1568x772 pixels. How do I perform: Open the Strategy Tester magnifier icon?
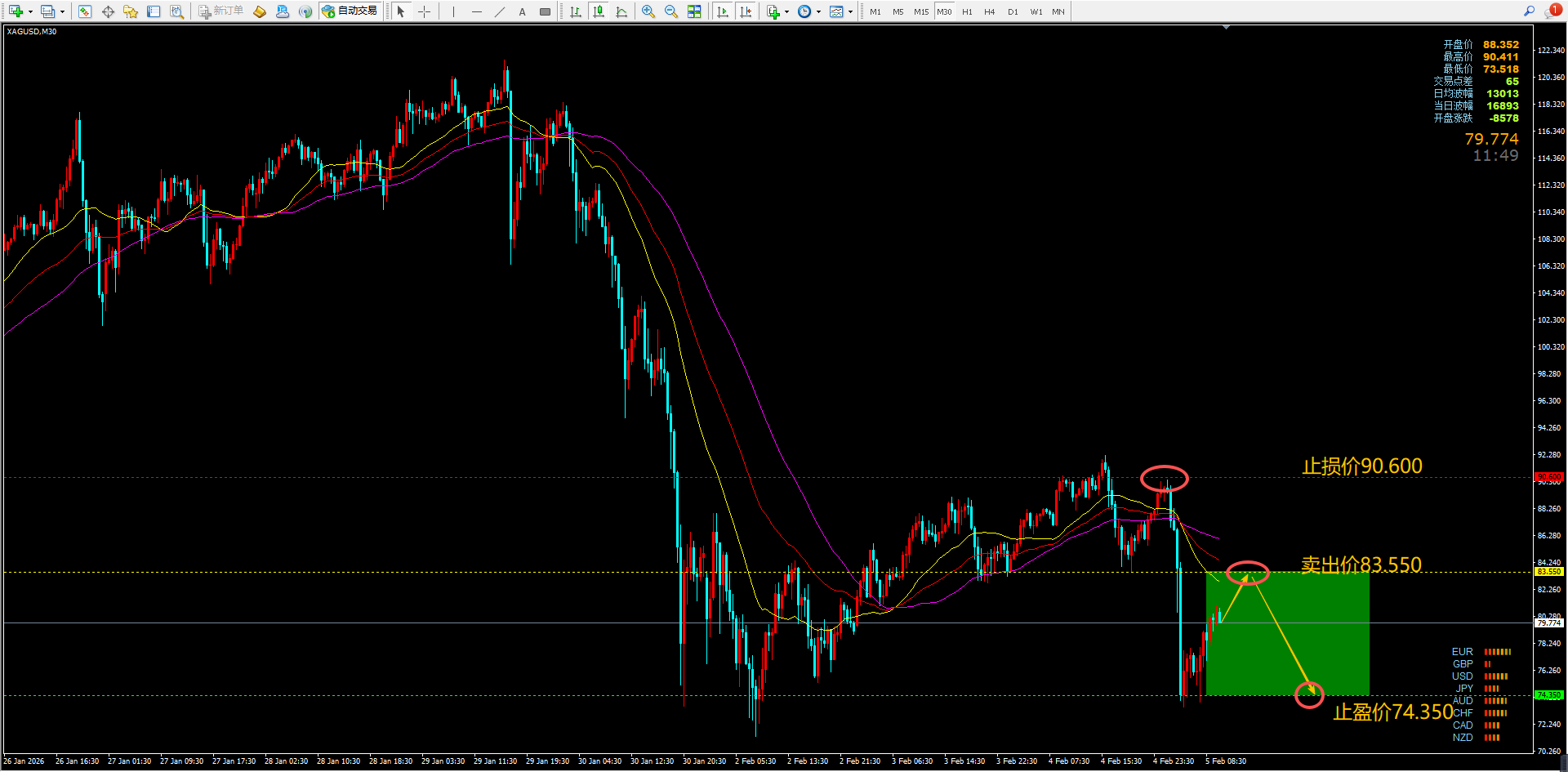[x=176, y=11]
